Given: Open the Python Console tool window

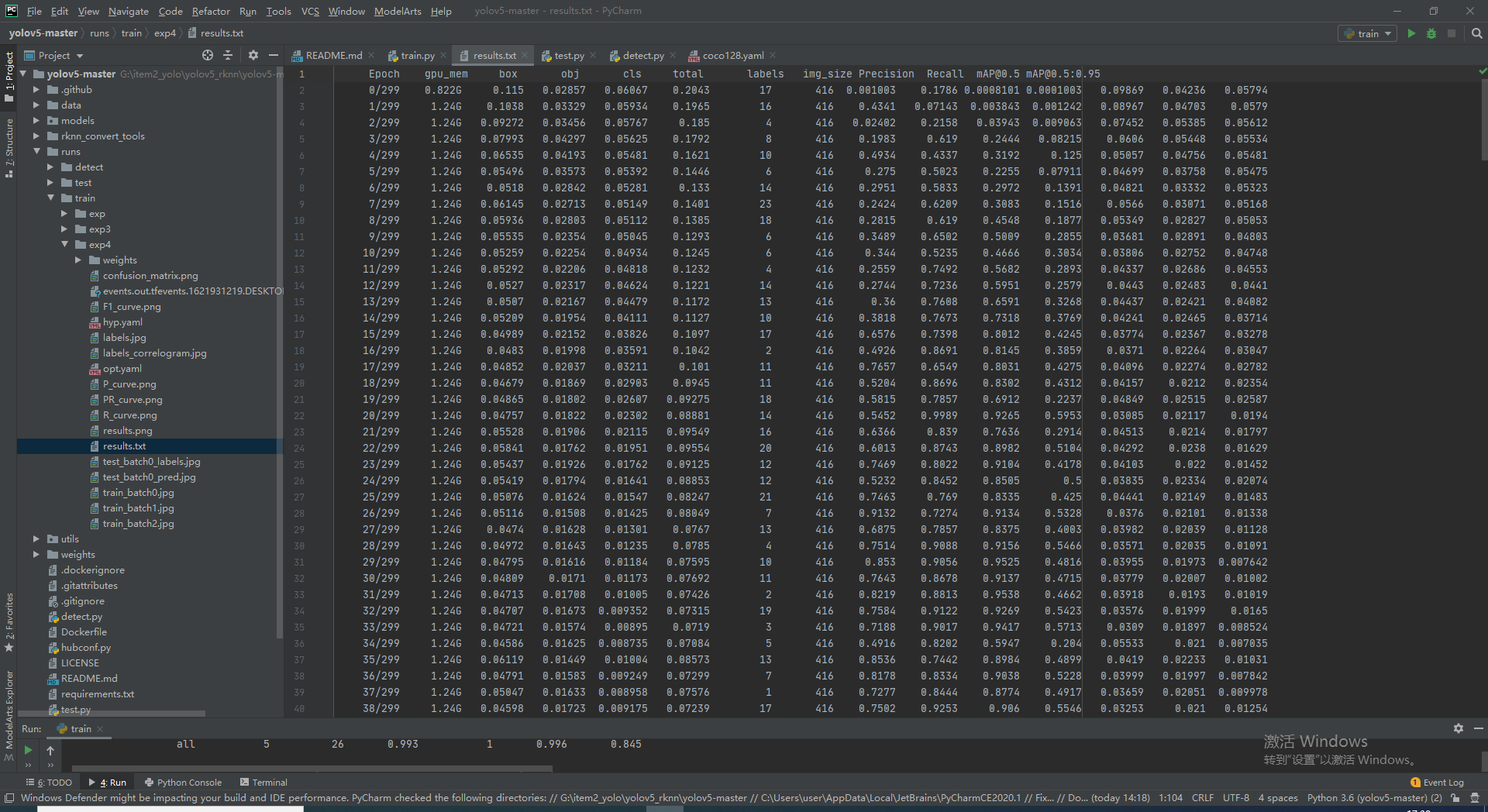Looking at the screenshot, I should tap(183, 783).
